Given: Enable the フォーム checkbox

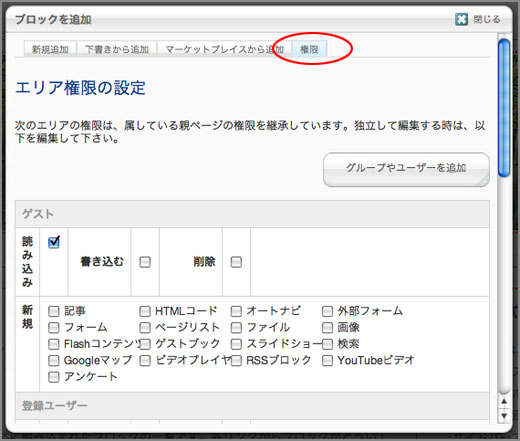Looking at the screenshot, I should point(54,328).
